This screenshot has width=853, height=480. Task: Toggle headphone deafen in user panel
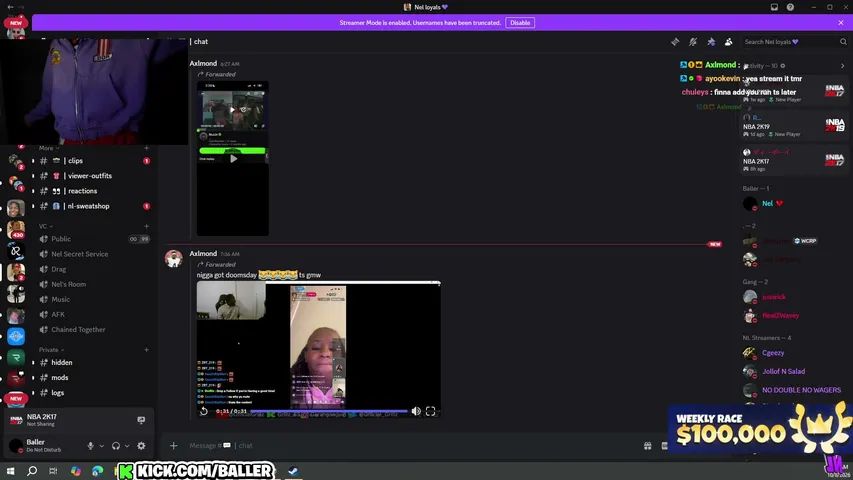pos(116,446)
